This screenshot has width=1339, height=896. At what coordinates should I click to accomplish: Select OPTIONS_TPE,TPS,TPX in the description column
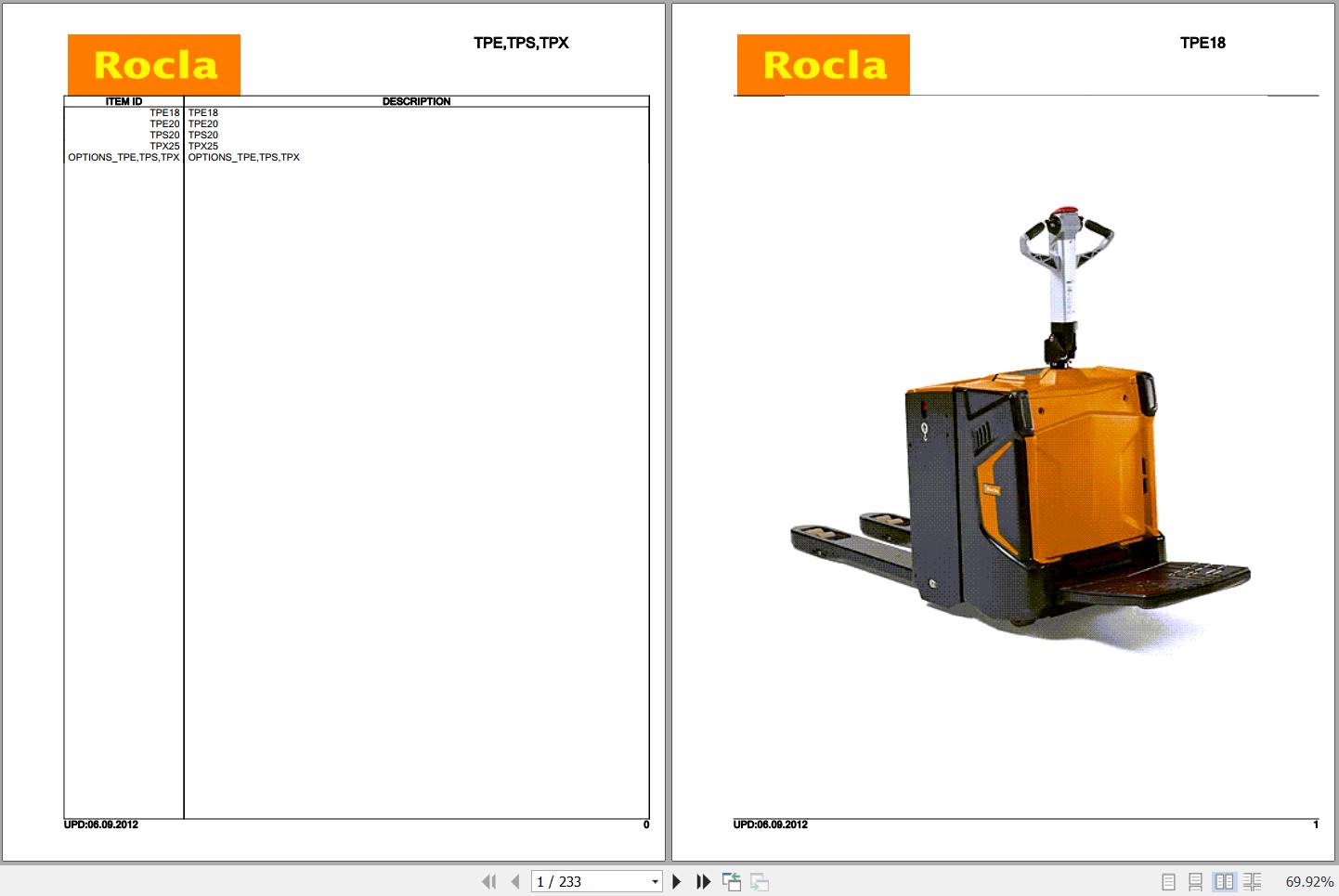point(244,157)
